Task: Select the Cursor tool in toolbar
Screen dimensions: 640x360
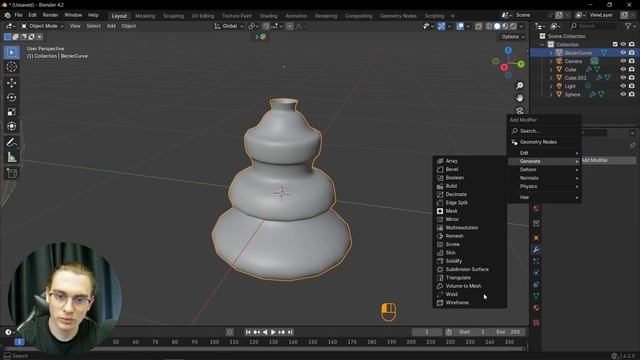Action: (11, 67)
